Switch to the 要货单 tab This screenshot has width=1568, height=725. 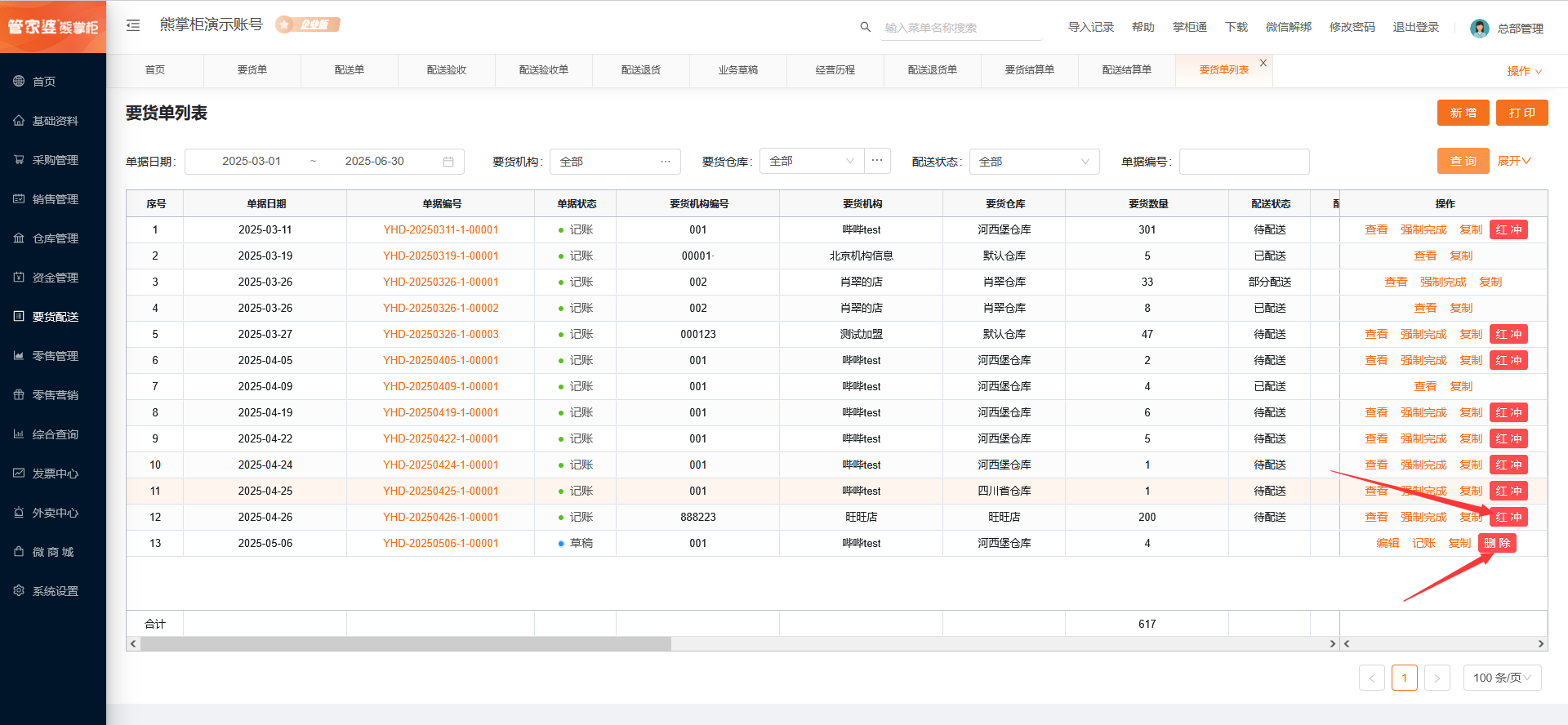[x=252, y=70]
